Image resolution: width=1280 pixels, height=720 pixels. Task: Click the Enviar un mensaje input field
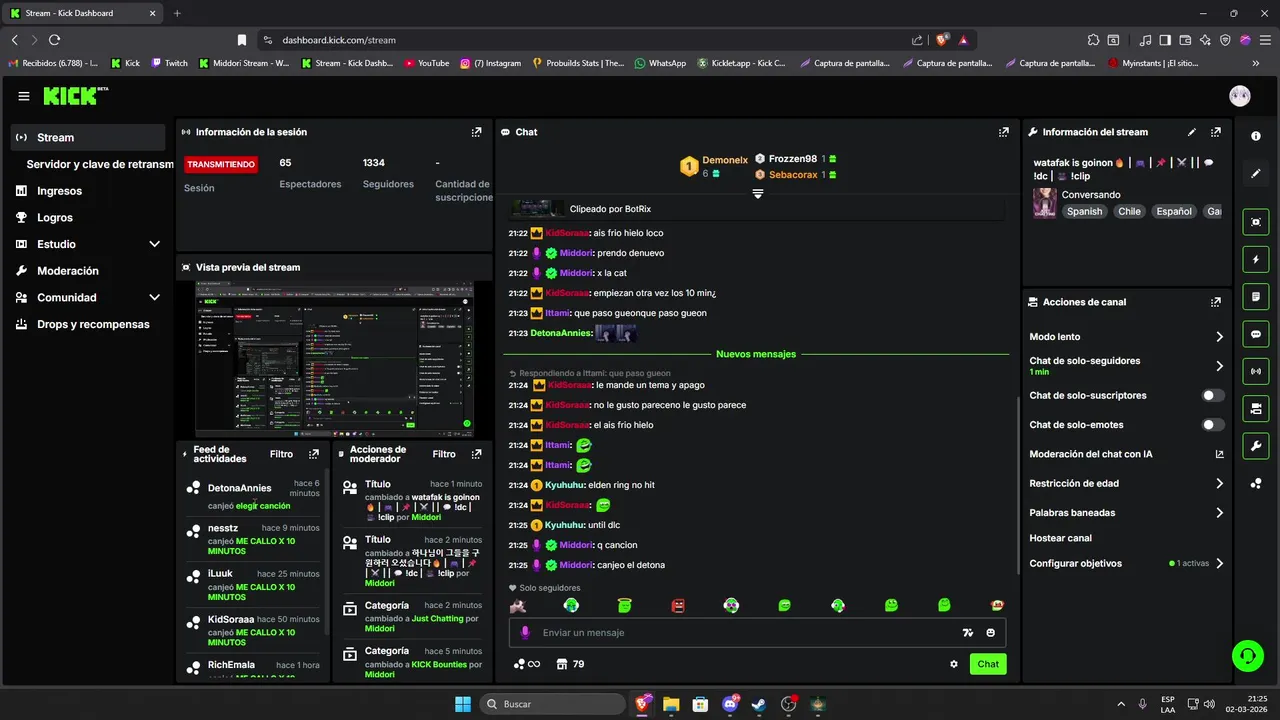coord(757,633)
